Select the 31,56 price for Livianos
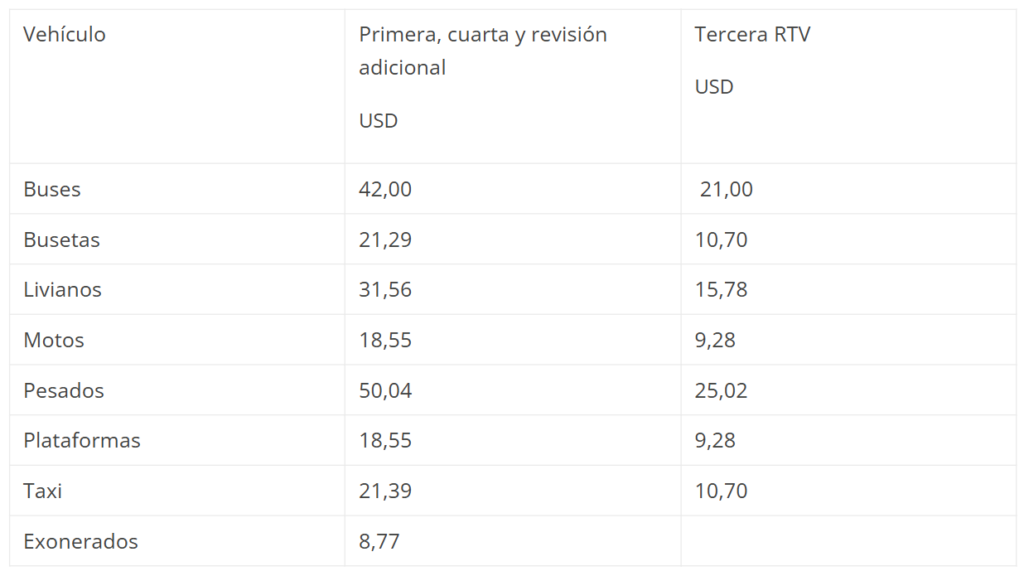Image resolution: width=1024 pixels, height=576 pixels. point(385,290)
